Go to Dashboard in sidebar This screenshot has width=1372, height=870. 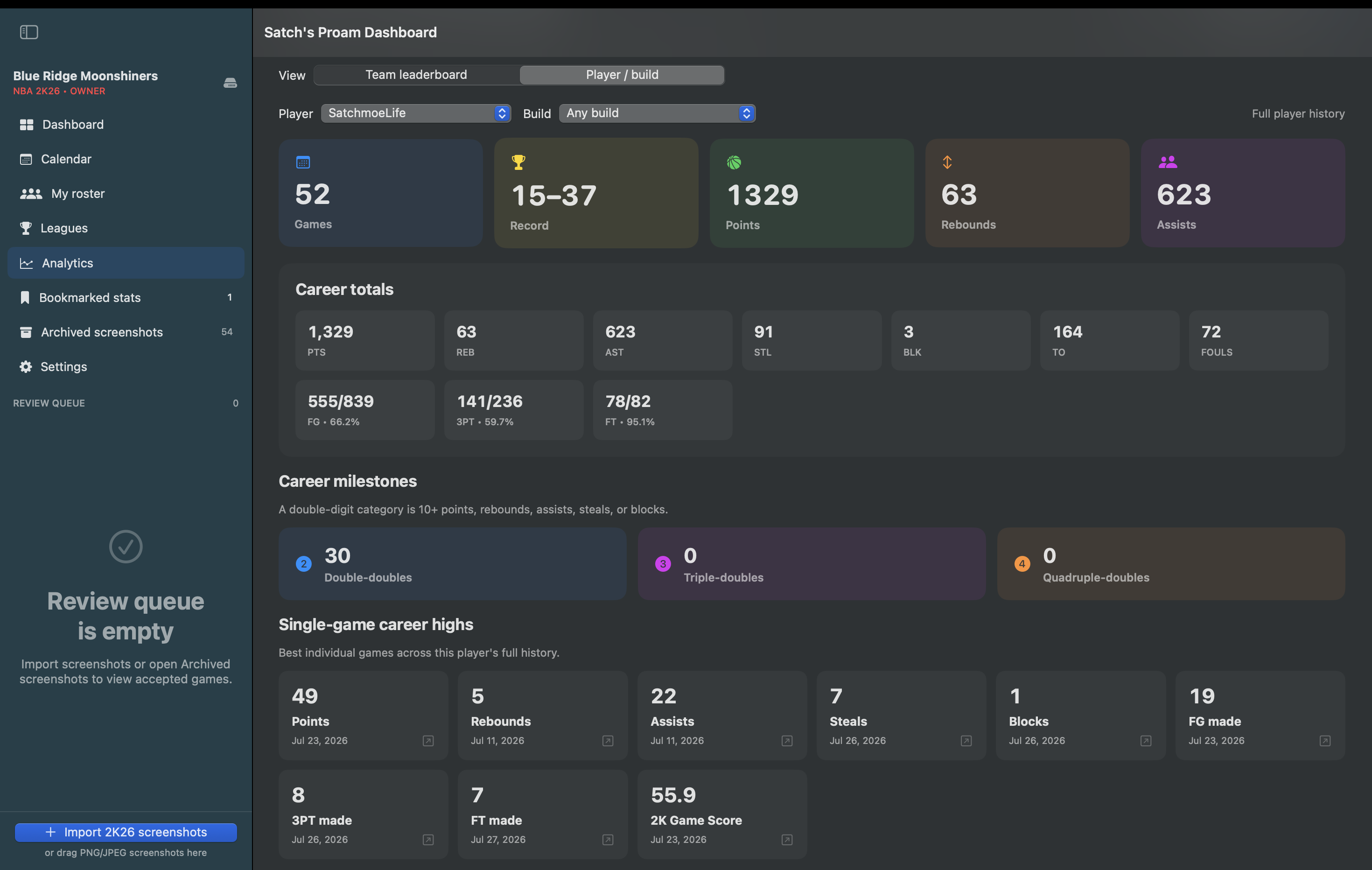tap(126, 125)
